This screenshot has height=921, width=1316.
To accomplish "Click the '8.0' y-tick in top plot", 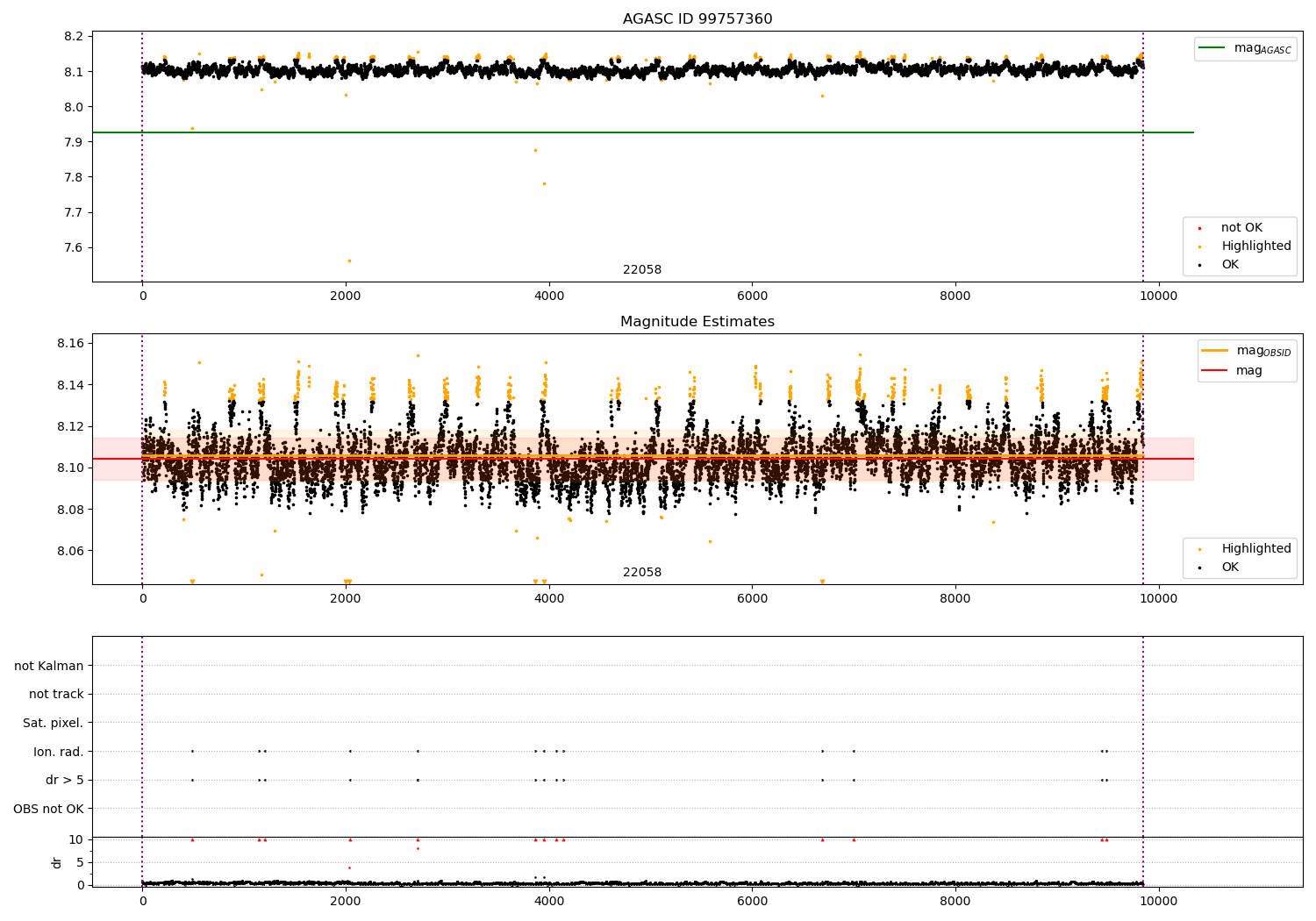I will [x=75, y=107].
